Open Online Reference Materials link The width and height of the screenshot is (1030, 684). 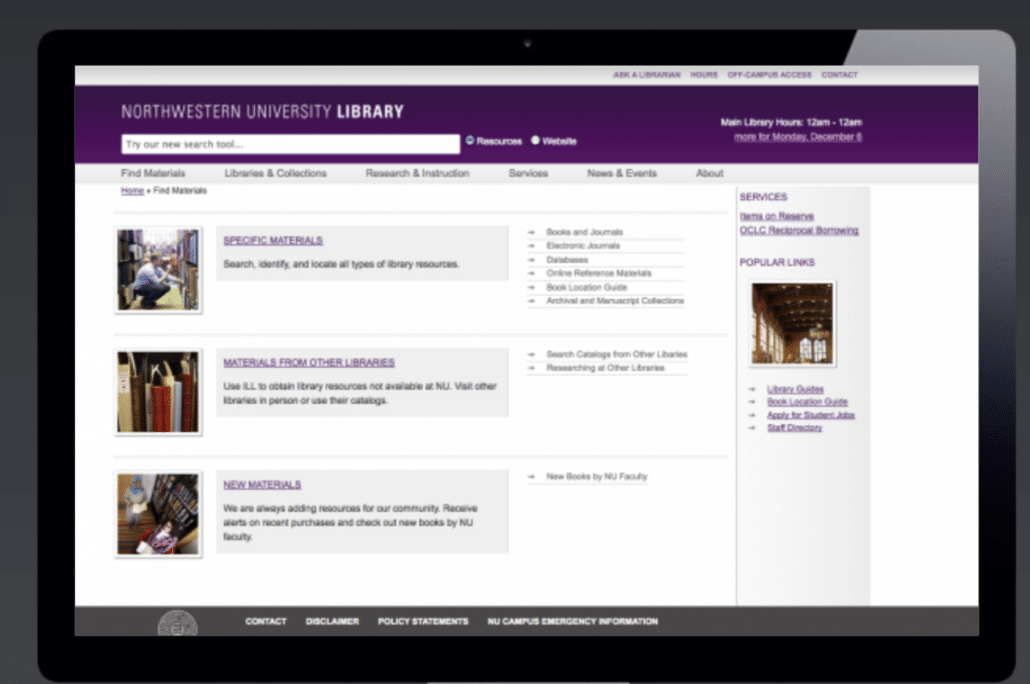click(x=598, y=273)
